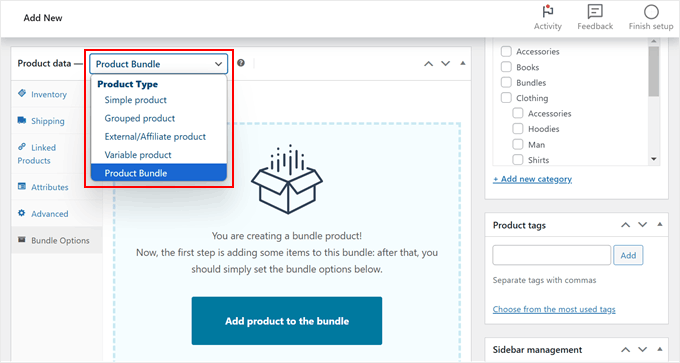Open the Product Bundle type dropdown
This screenshot has height=363, width=680.
coord(159,64)
